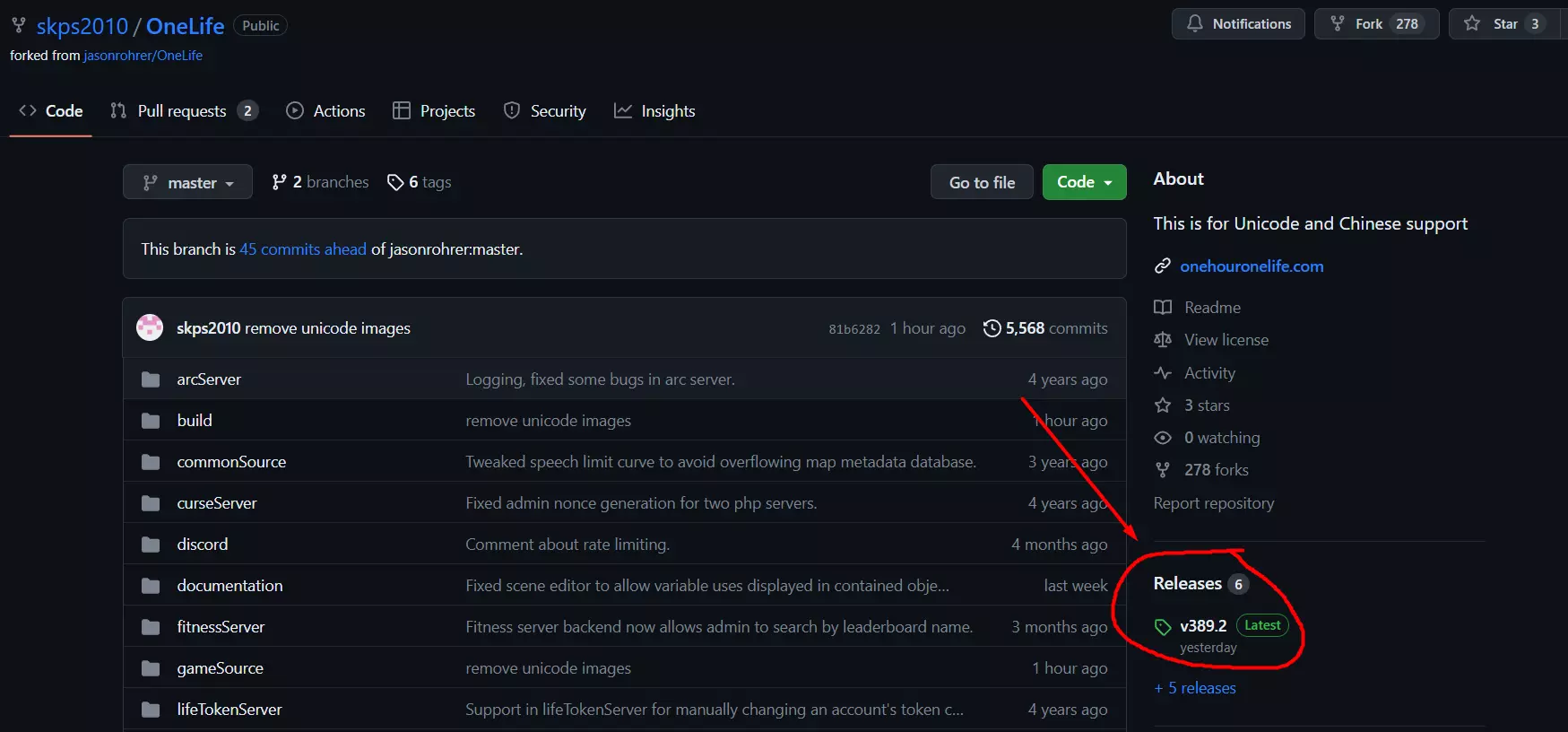Expand the green Code dropdown
Screen dimensions: 1568x732
1084,182
